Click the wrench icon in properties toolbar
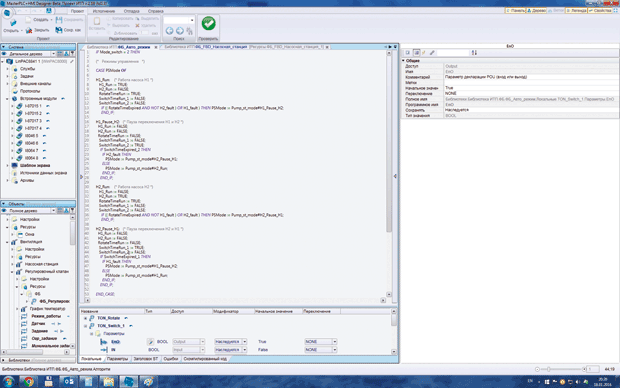Image resolution: width=620 pixels, height=388 pixels. [432, 53]
